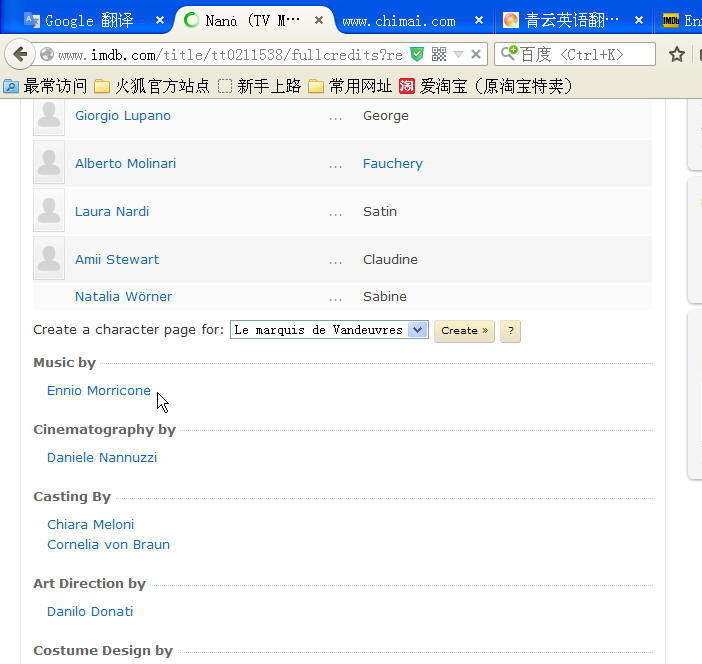Viewport: 702px width, 664px height.
Task: Close the www.chimai.com tab
Action: click(x=479, y=20)
